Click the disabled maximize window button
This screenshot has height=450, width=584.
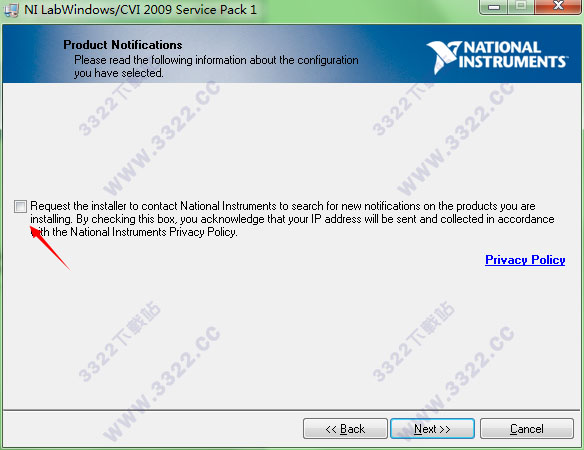pos(521,6)
